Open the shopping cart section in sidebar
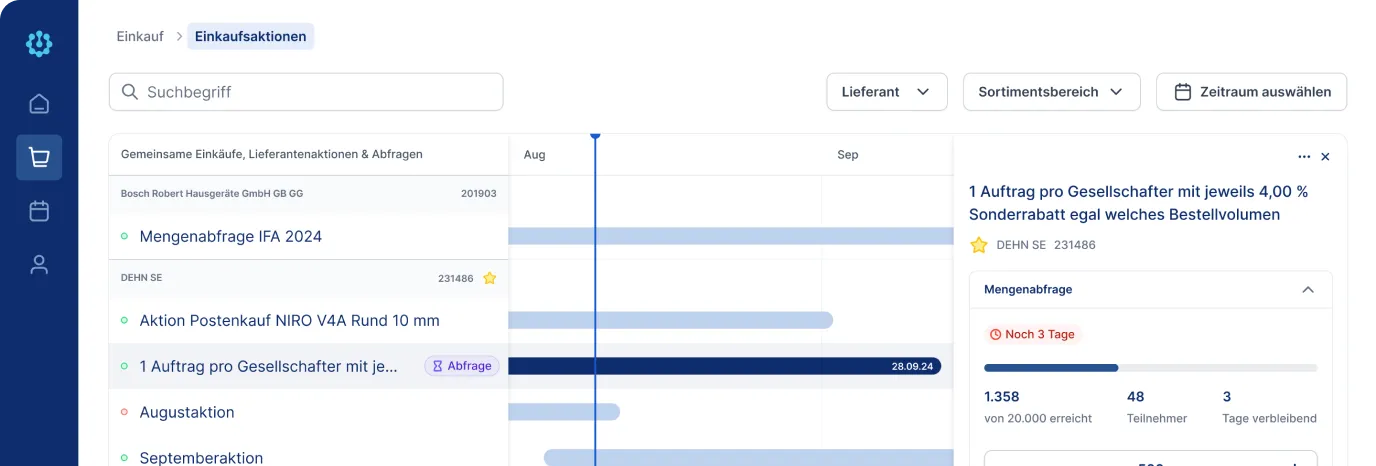 click(x=39, y=158)
